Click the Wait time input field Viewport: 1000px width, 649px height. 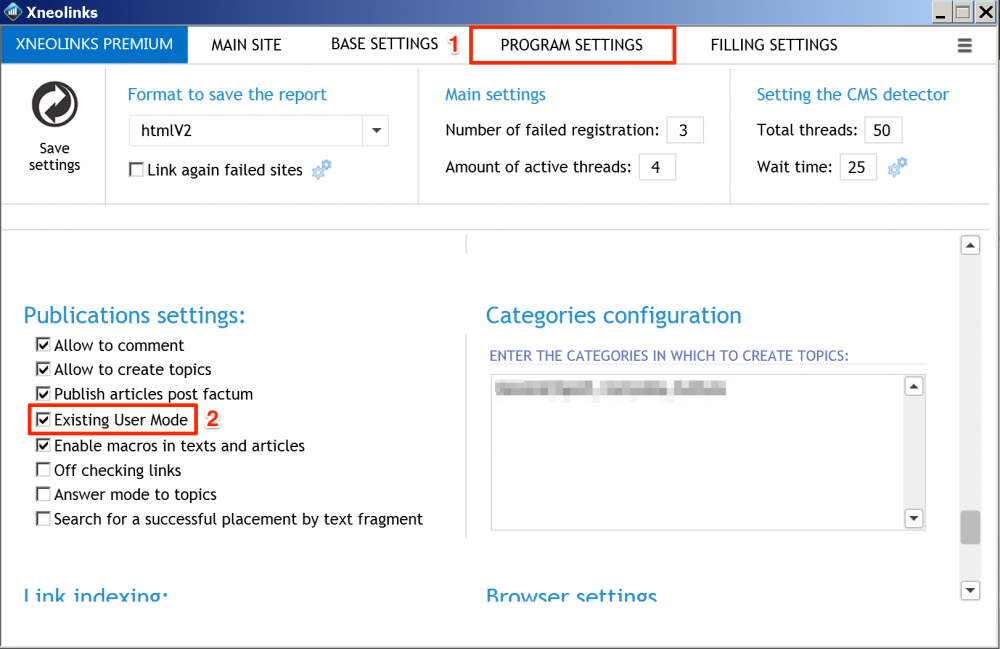[858, 167]
